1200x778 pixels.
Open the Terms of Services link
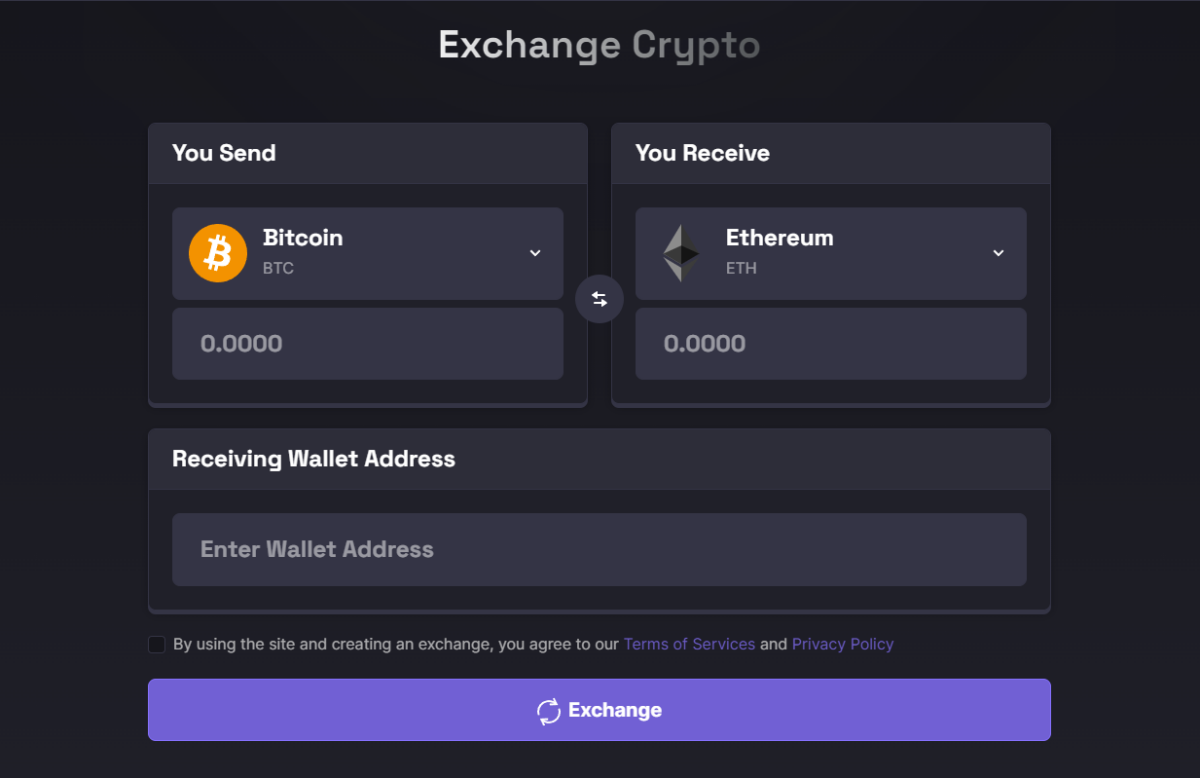(689, 644)
